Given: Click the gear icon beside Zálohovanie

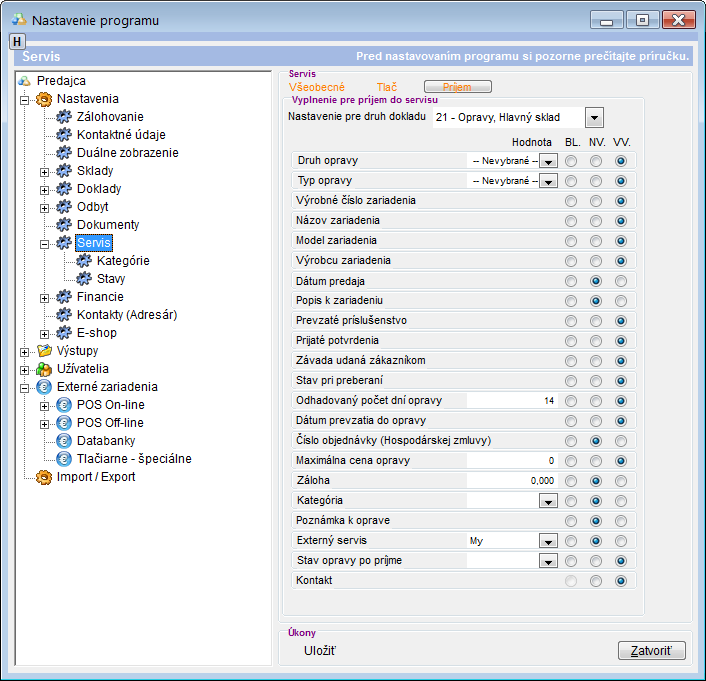Looking at the screenshot, I should coord(65,117).
